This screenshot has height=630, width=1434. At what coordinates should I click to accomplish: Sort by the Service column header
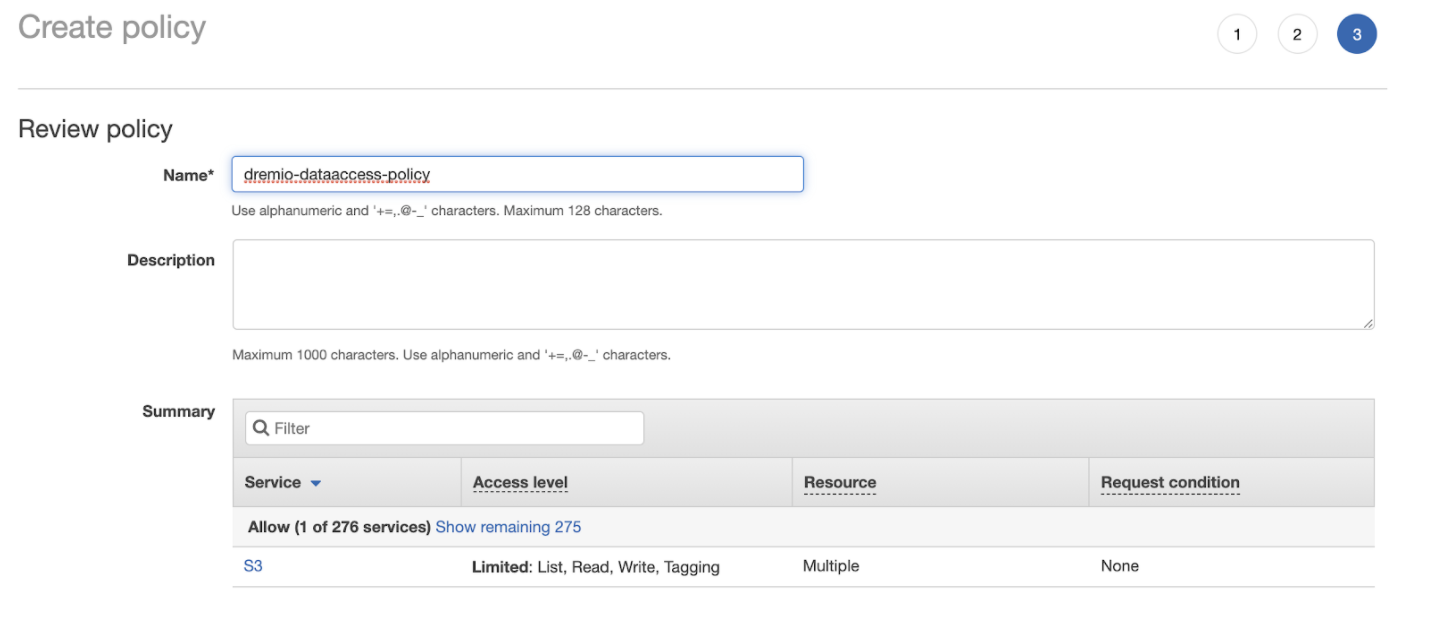[x=273, y=482]
